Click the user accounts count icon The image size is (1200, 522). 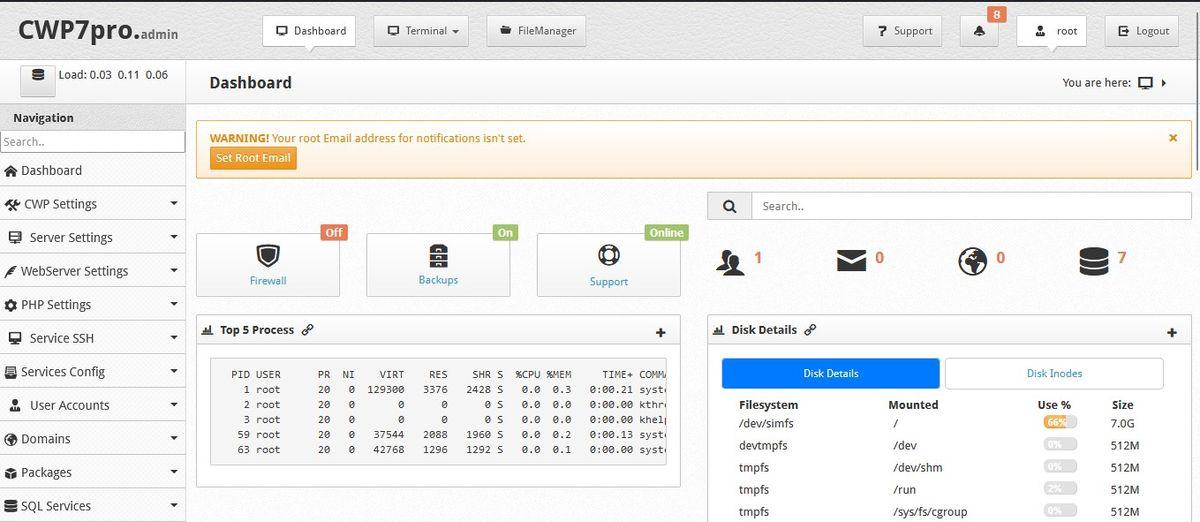tap(731, 262)
